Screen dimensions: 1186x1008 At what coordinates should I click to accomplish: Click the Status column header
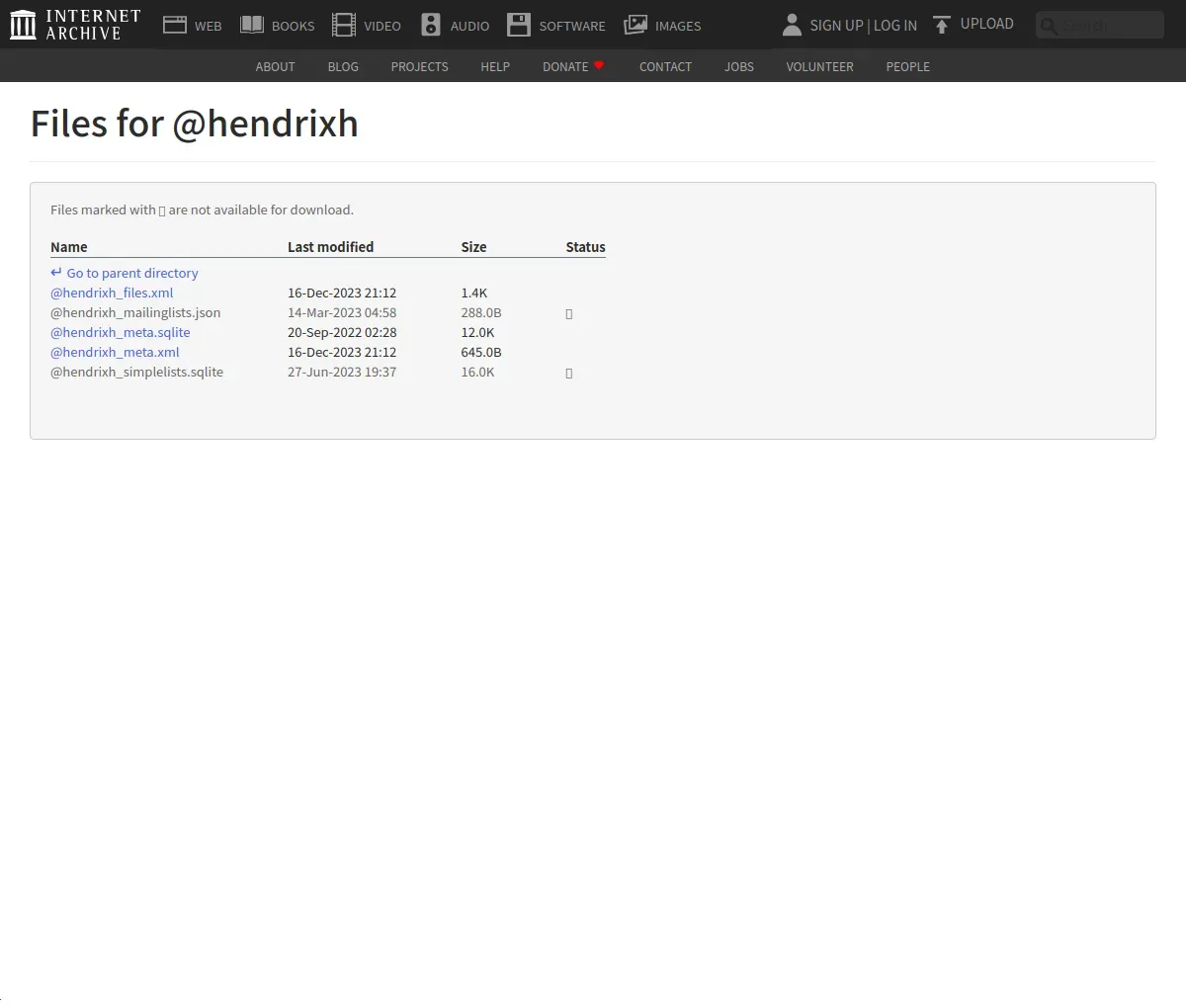click(585, 247)
